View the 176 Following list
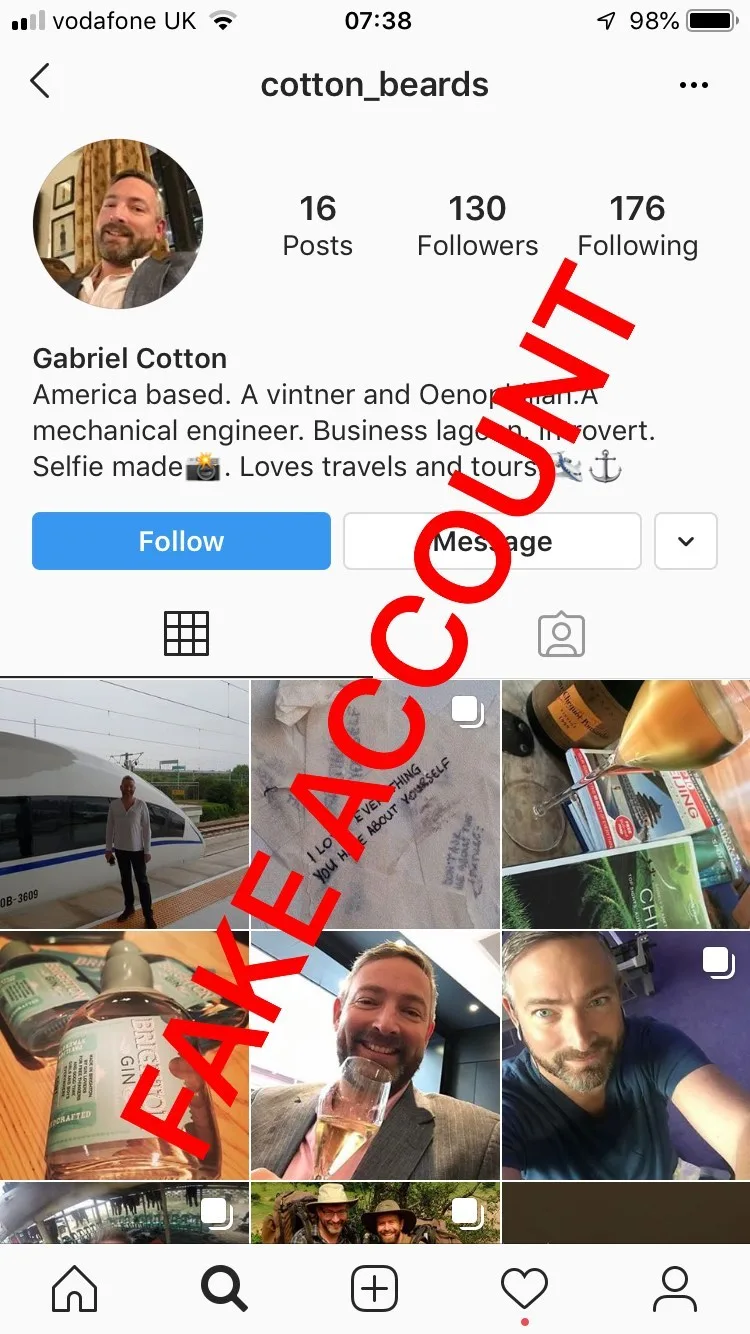Image resolution: width=750 pixels, height=1334 pixels. pos(638,226)
